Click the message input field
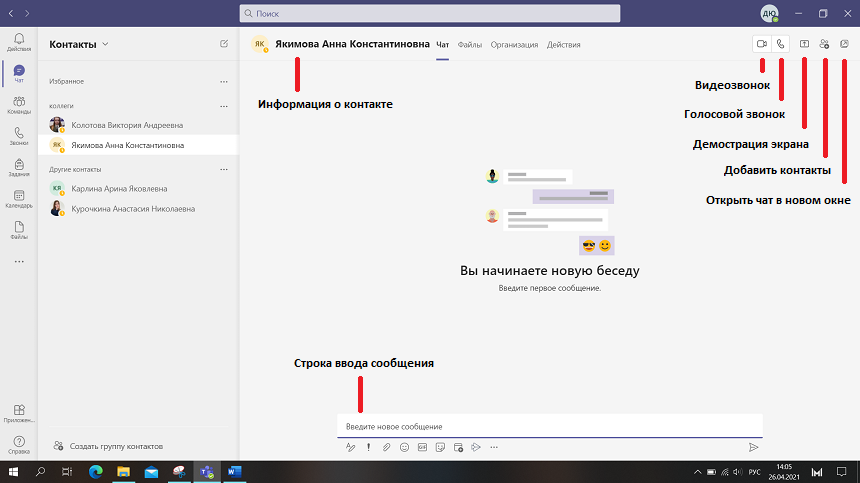Image resolution: width=860 pixels, height=483 pixels. [548, 426]
